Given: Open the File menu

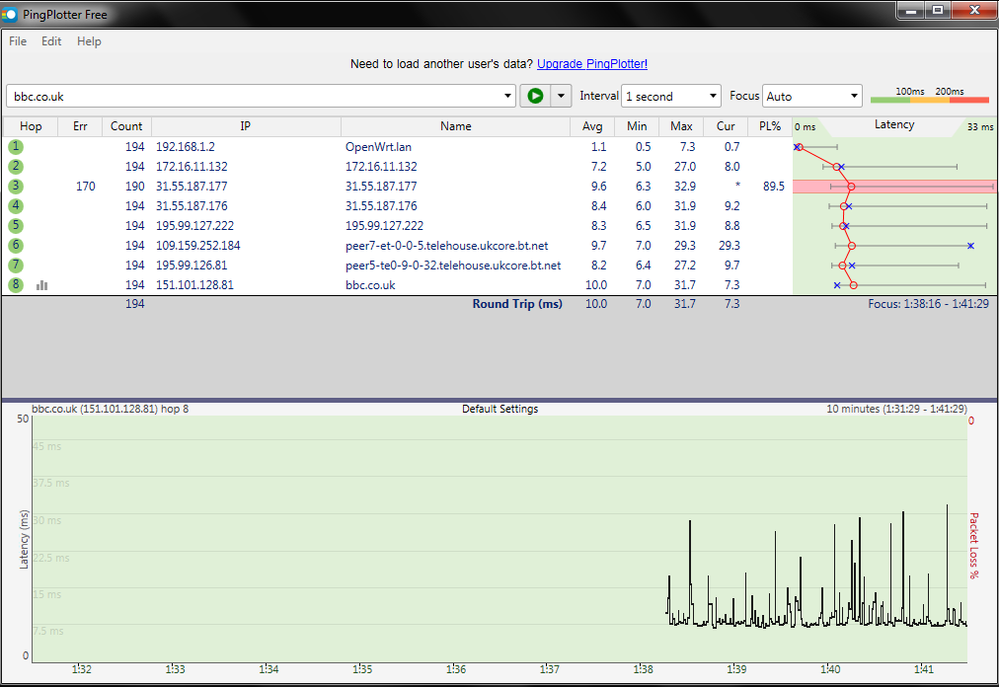Looking at the screenshot, I should point(18,41).
